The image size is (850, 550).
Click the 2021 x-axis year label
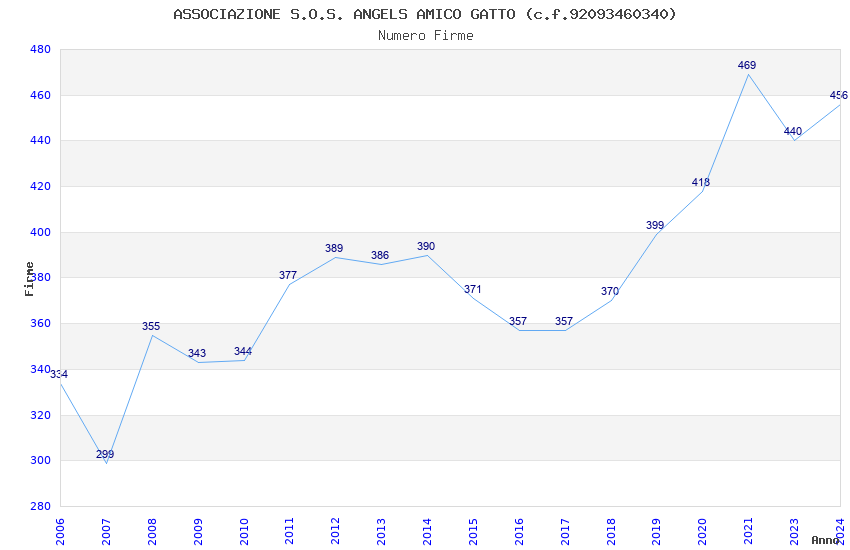[749, 531]
